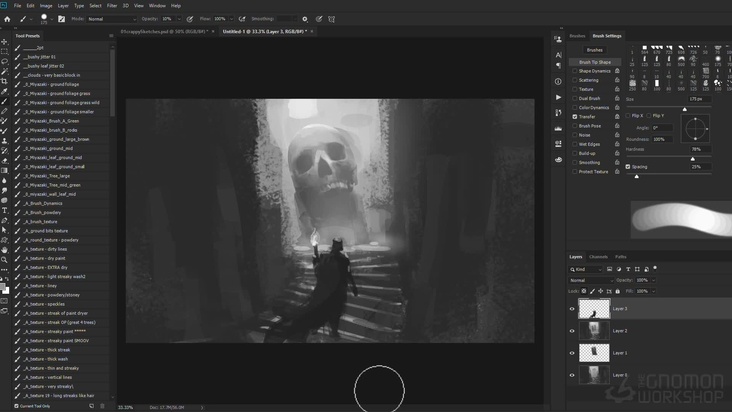Click the Home icon in options bar

pos(7,19)
